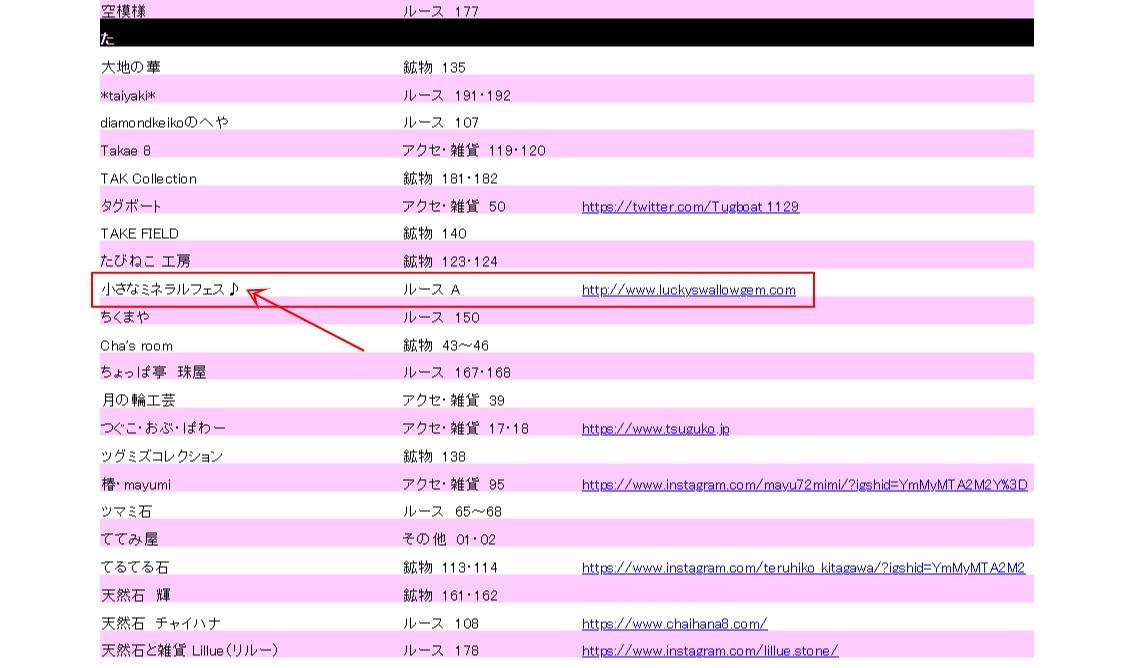Select the 天然石と雑貨 Lillue name
This screenshot has height=668, width=1139.
pos(189,651)
